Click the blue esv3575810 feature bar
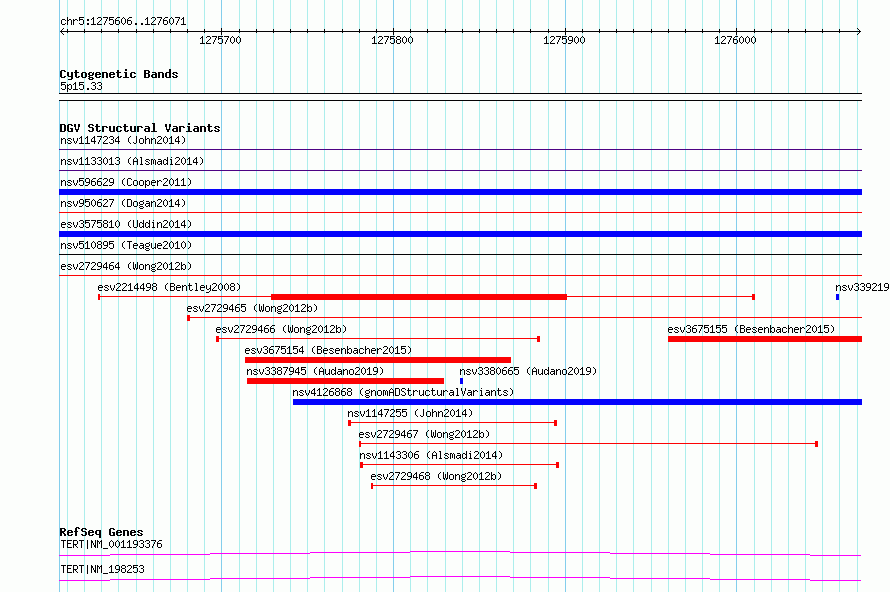 click(460, 234)
